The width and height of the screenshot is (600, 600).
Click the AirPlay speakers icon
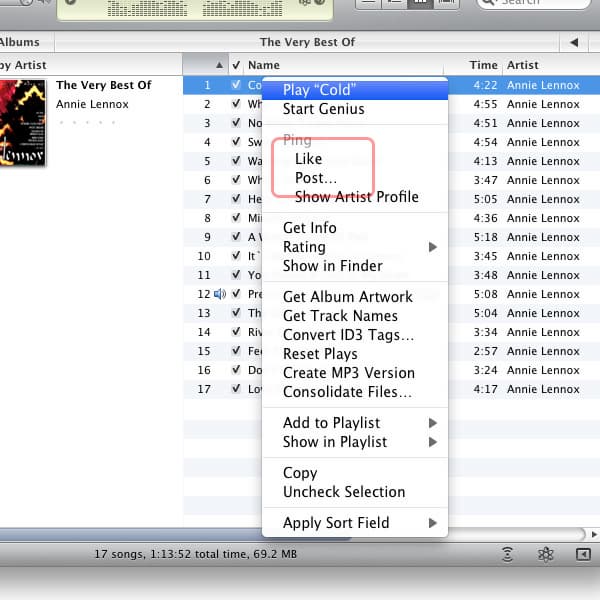click(507, 554)
